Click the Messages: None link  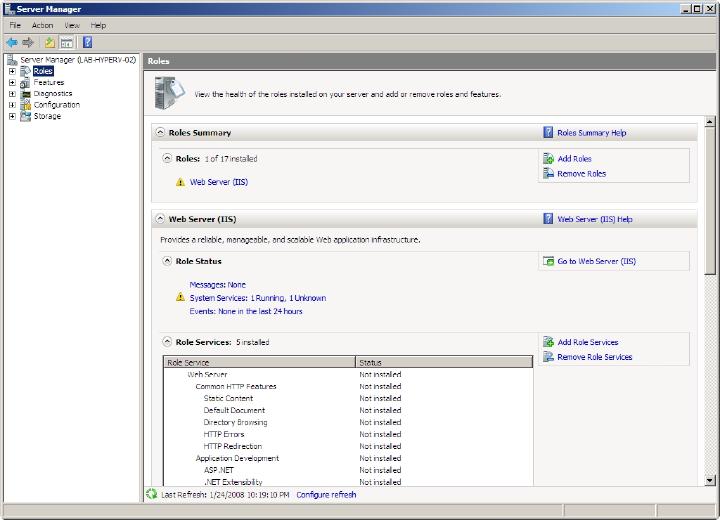point(218,285)
